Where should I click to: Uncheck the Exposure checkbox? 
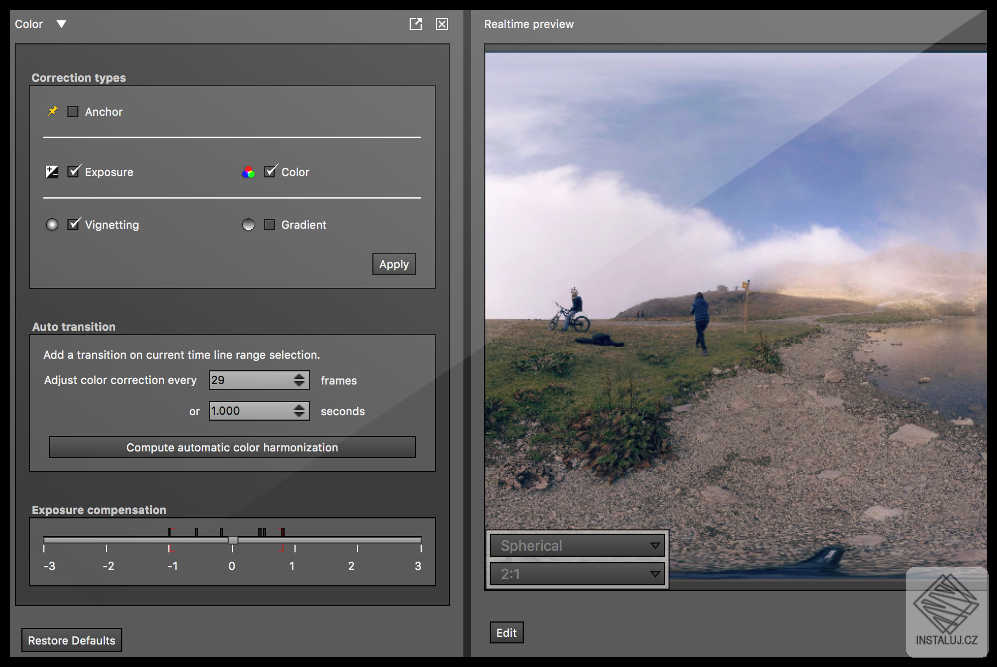pos(74,171)
